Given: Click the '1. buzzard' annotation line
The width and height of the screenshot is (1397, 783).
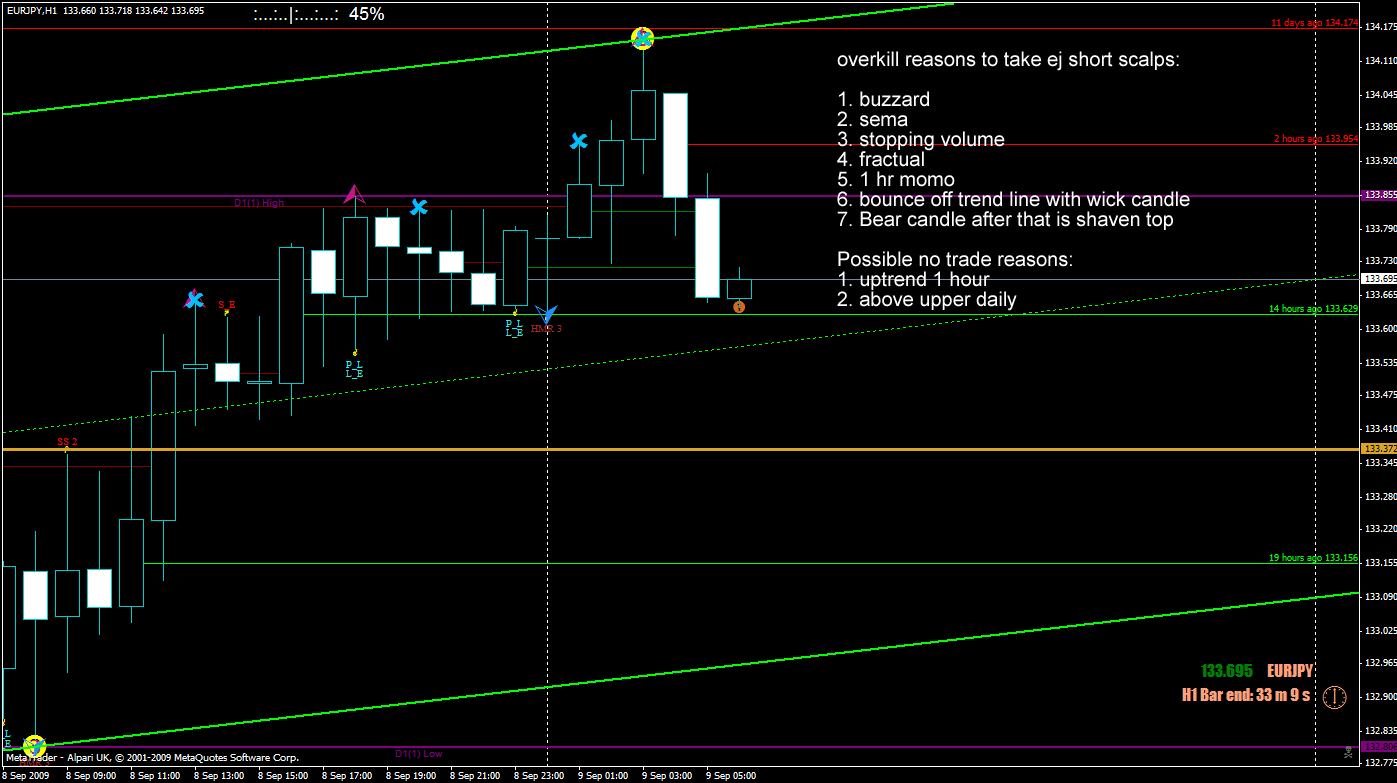Looking at the screenshot, I should 883,99.
